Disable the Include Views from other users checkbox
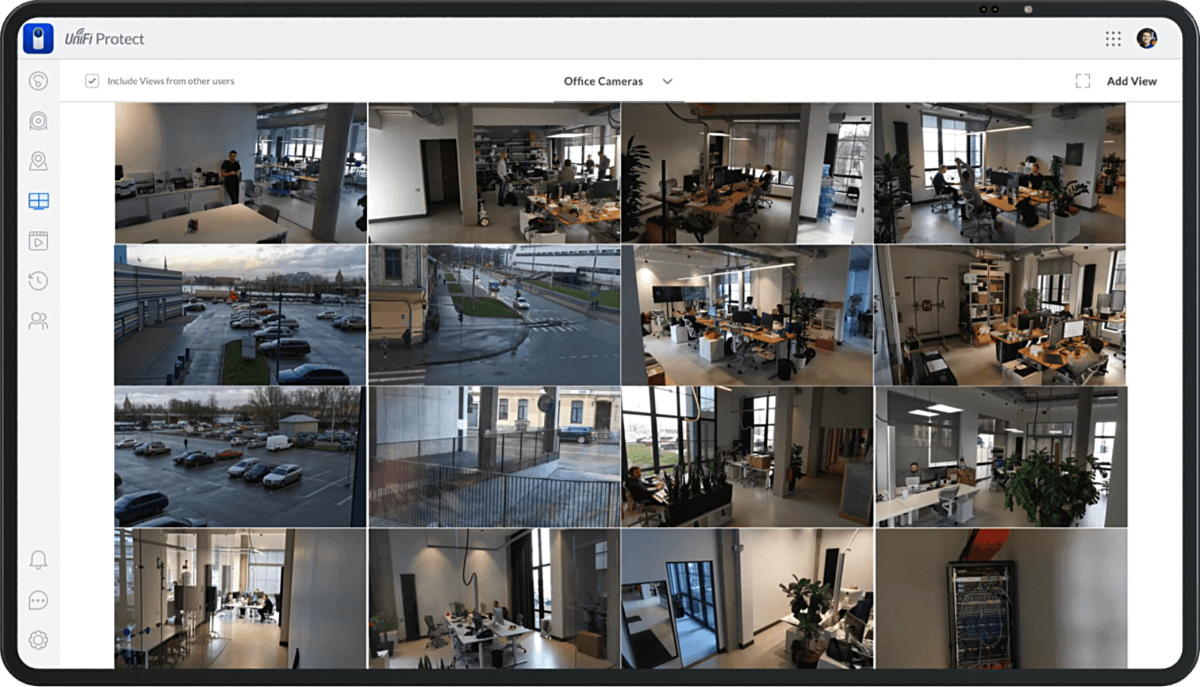1200x687 pixels. coord(91,81)
